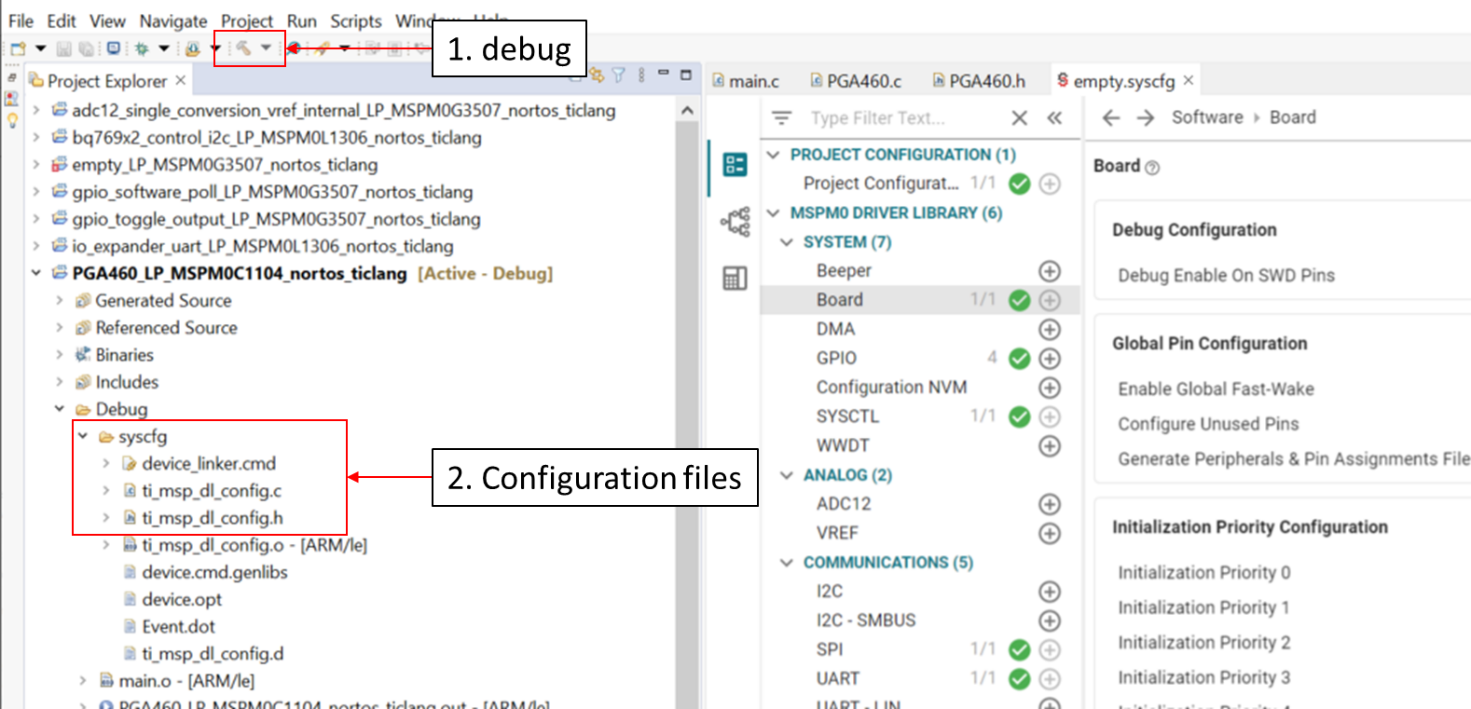Viewport: 1471px width, 709px height.
Task: Click the green checkmark next to UART
Action: 1019,679
